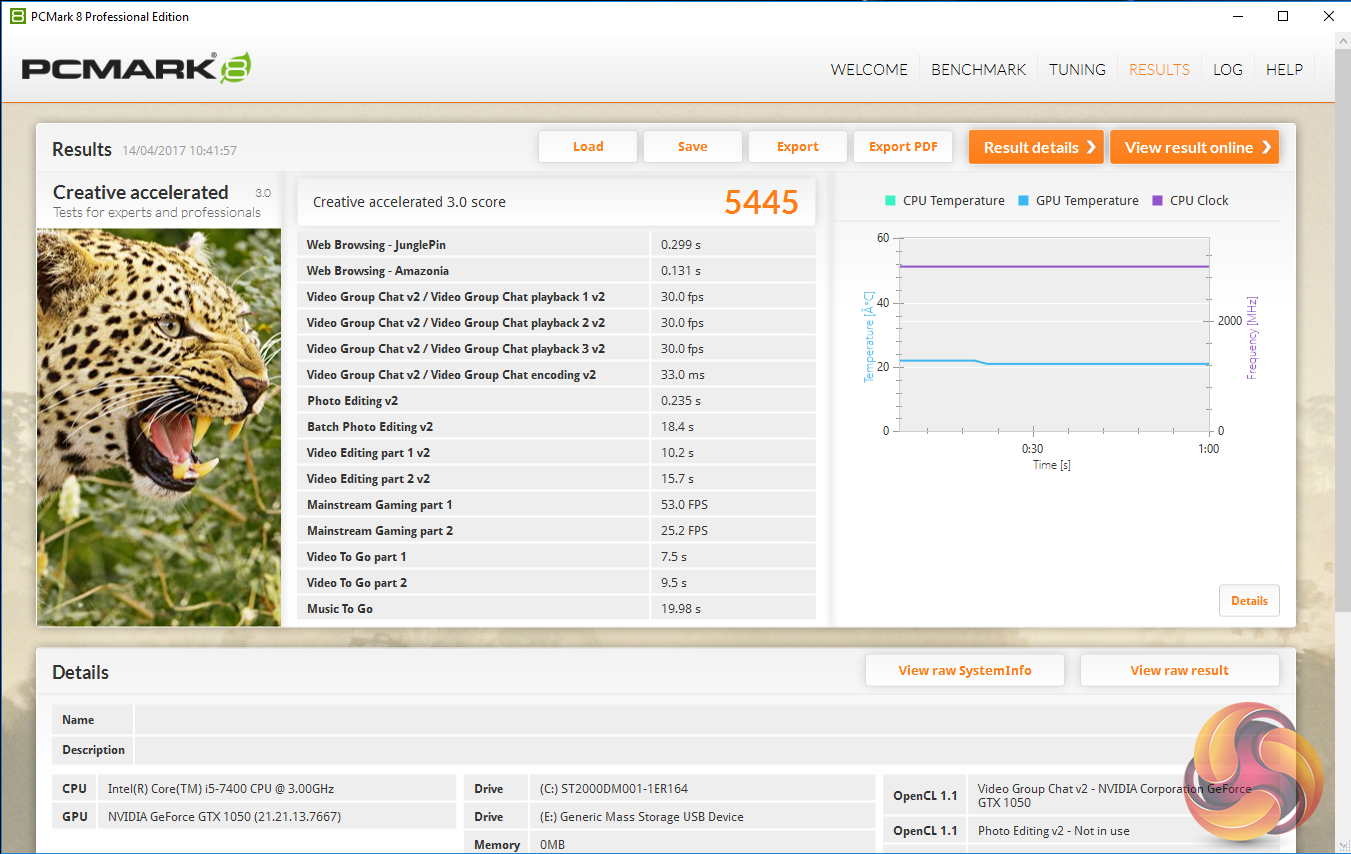Open View result online
Viewport: 1351px width, 854px height.
click(x=1194, y=147)
